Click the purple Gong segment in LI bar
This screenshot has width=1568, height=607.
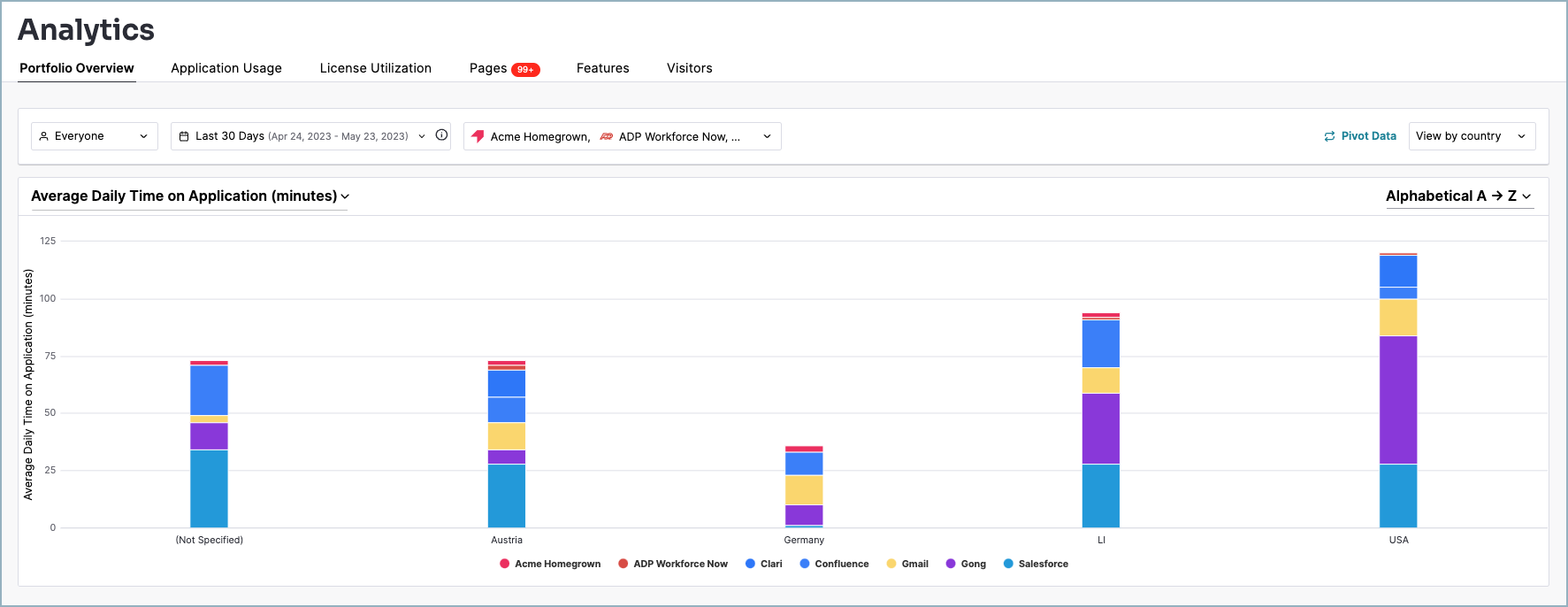click(x=1101, y=428)
